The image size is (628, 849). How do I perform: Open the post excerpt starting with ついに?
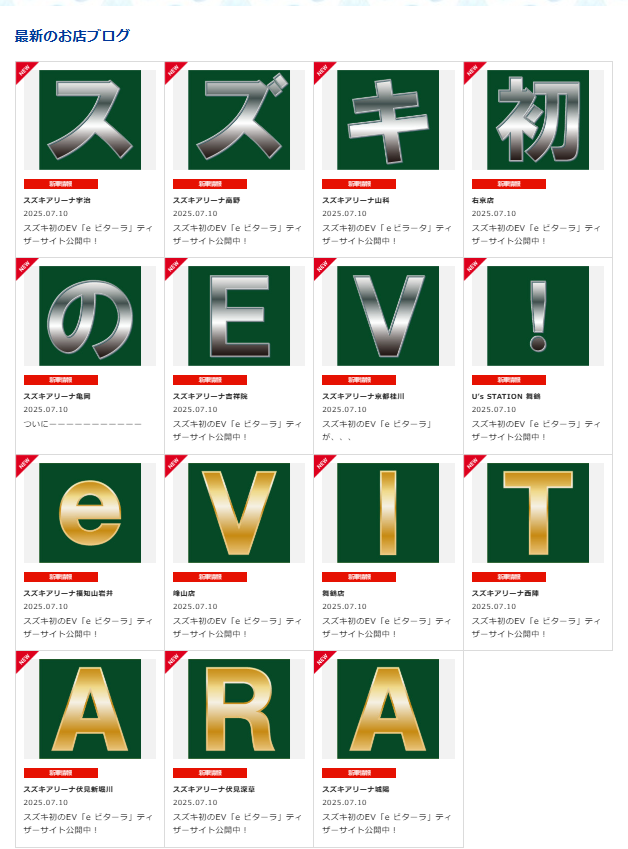(x=82, y=424)
